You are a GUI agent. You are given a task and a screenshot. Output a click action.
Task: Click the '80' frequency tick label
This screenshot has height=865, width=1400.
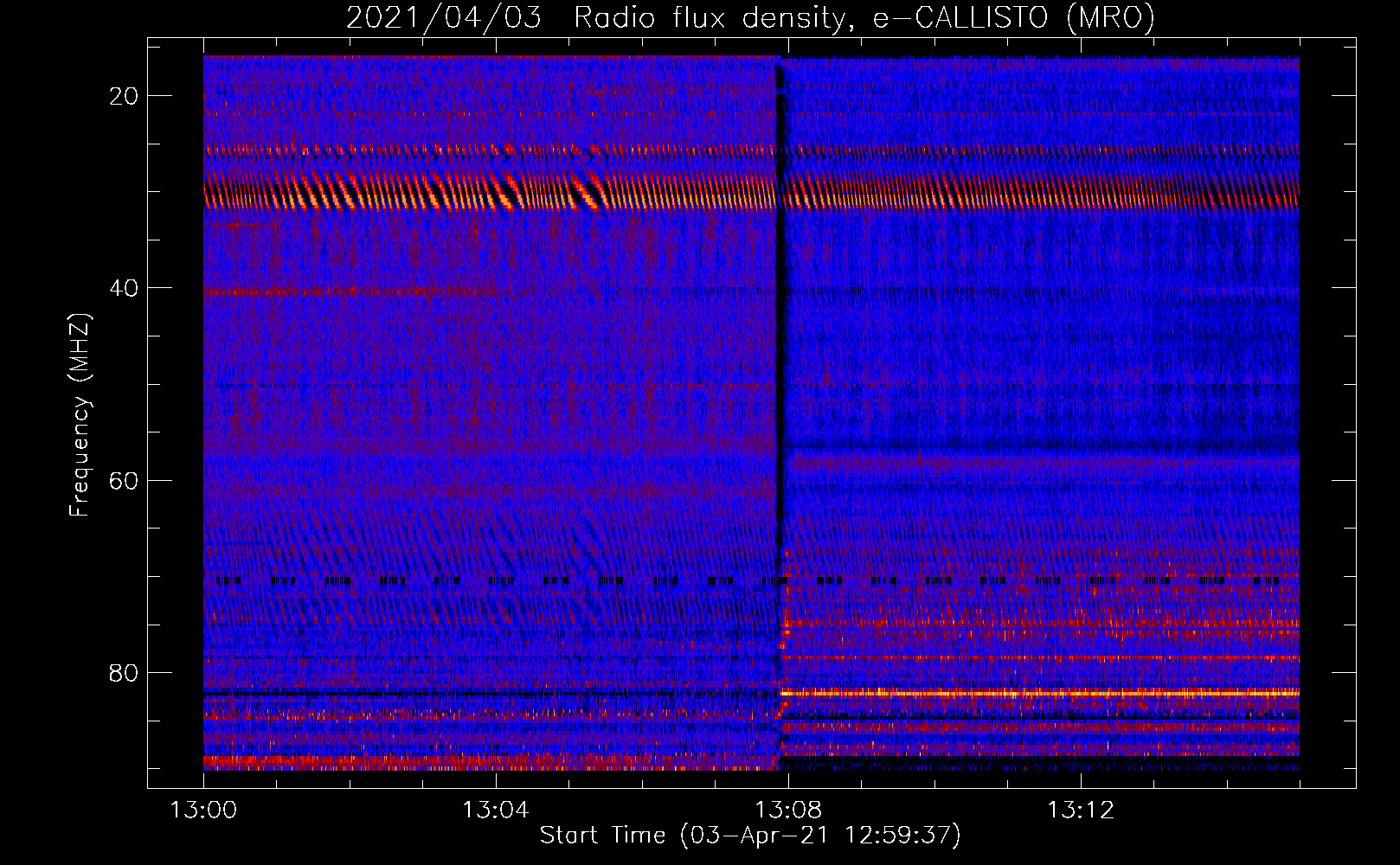click(124, 673)
